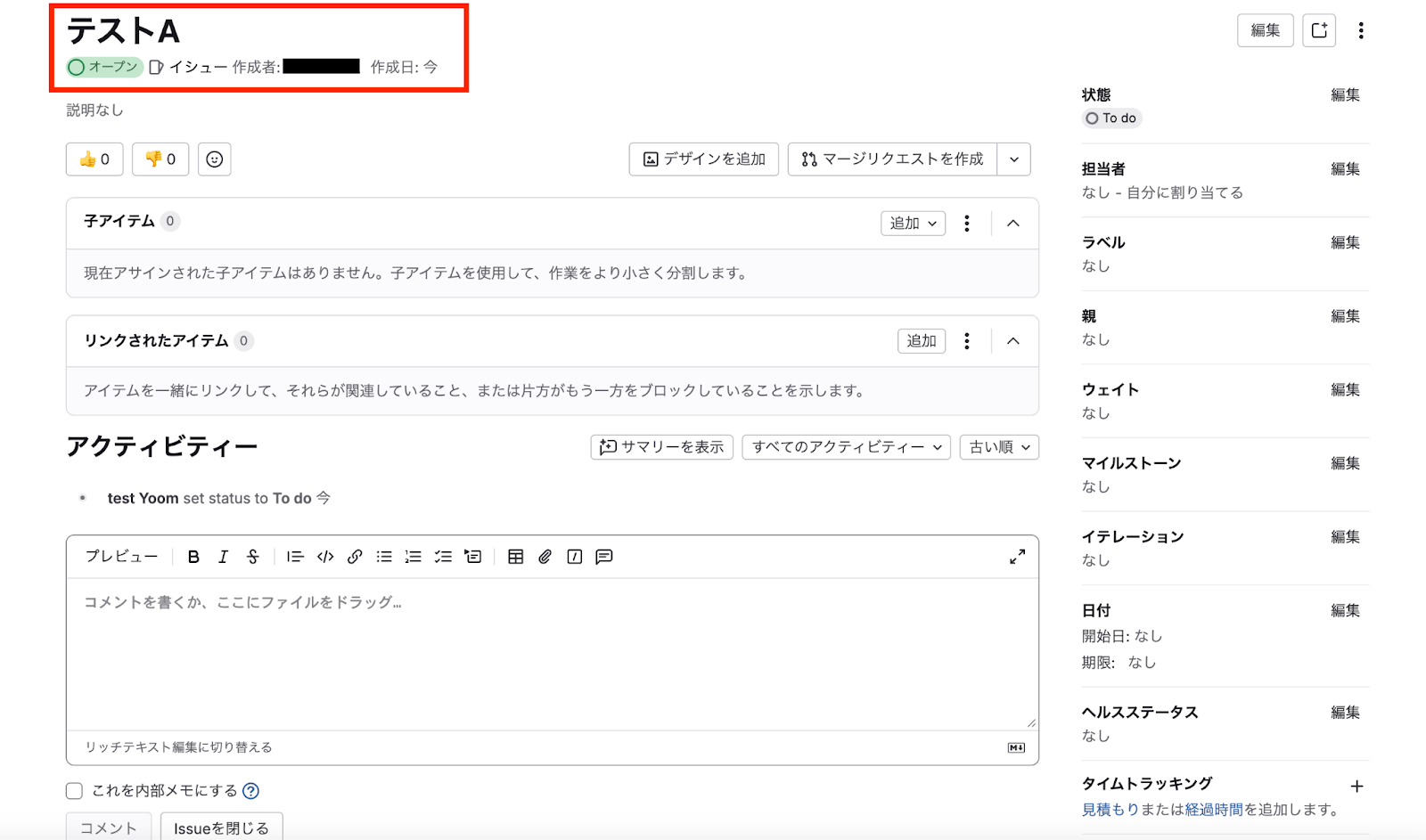Click the Issueを閉じる button
The width and height of the screenshot is (1426, 840).
click(x=221, y=828)
